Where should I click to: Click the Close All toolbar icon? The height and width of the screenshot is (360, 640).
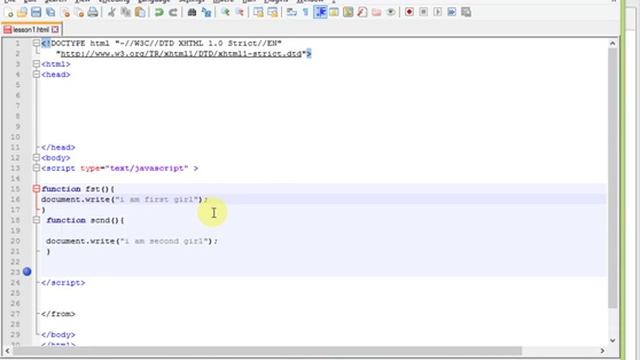coord(79,12)
